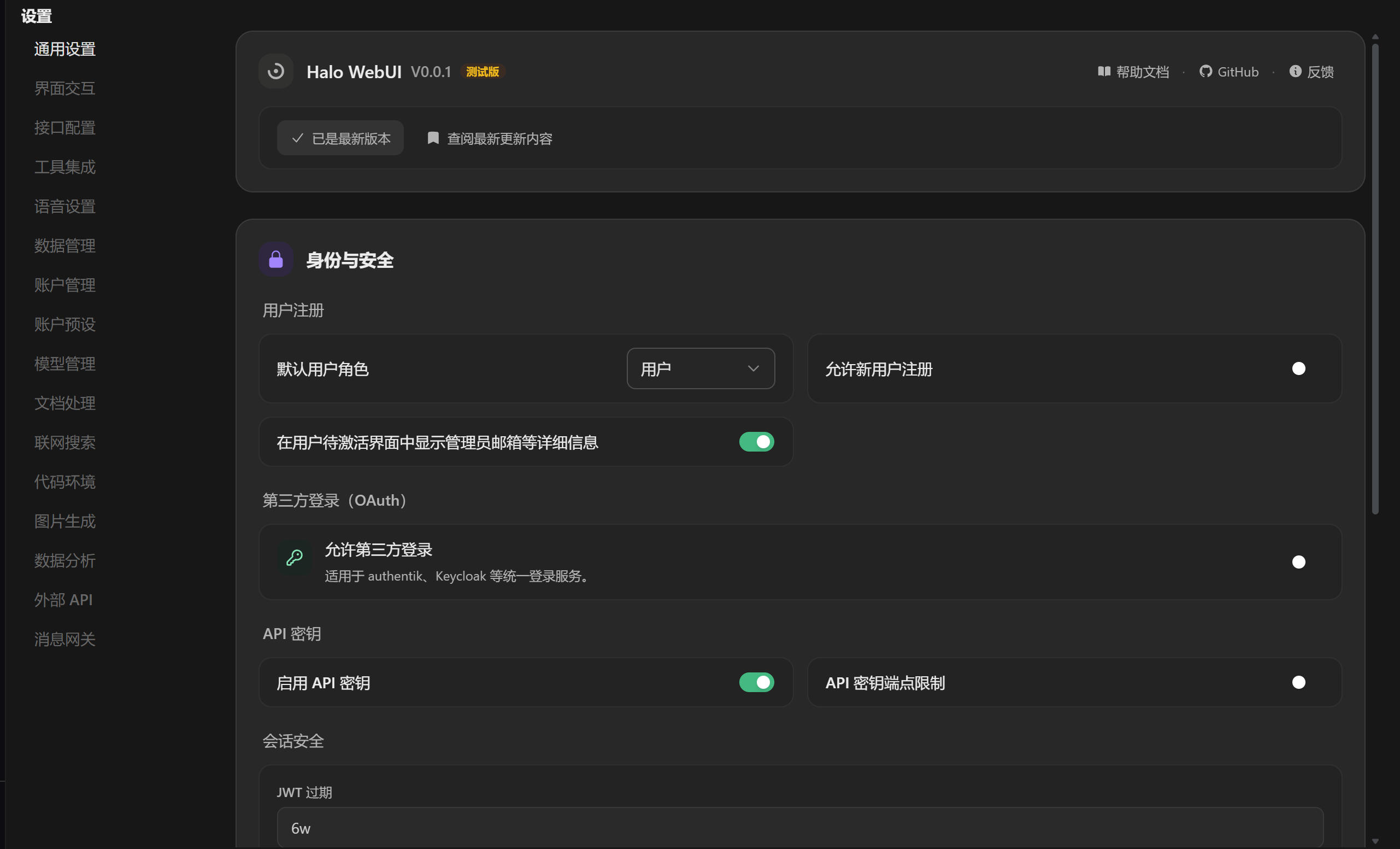Open 查阅最新更新内容 link
Viewport: 1400px width, 849px height.
coord(490,139)
